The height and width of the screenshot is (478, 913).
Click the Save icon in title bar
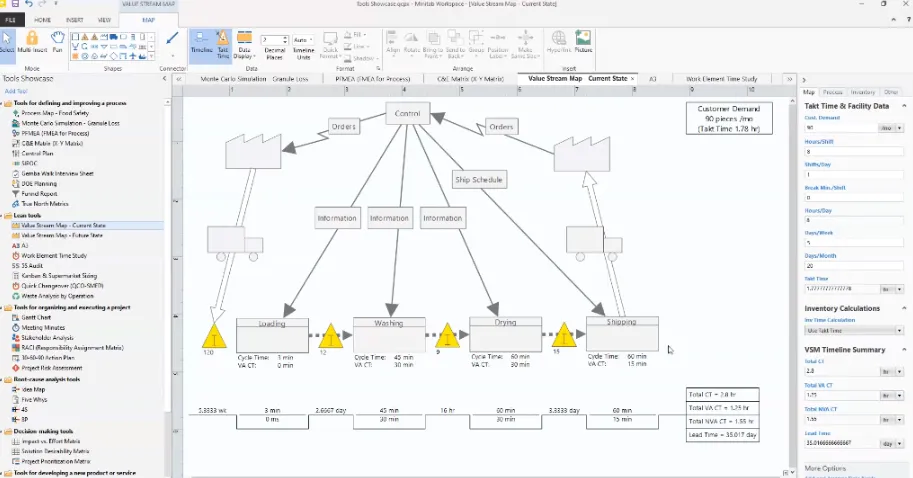[15, 4]
